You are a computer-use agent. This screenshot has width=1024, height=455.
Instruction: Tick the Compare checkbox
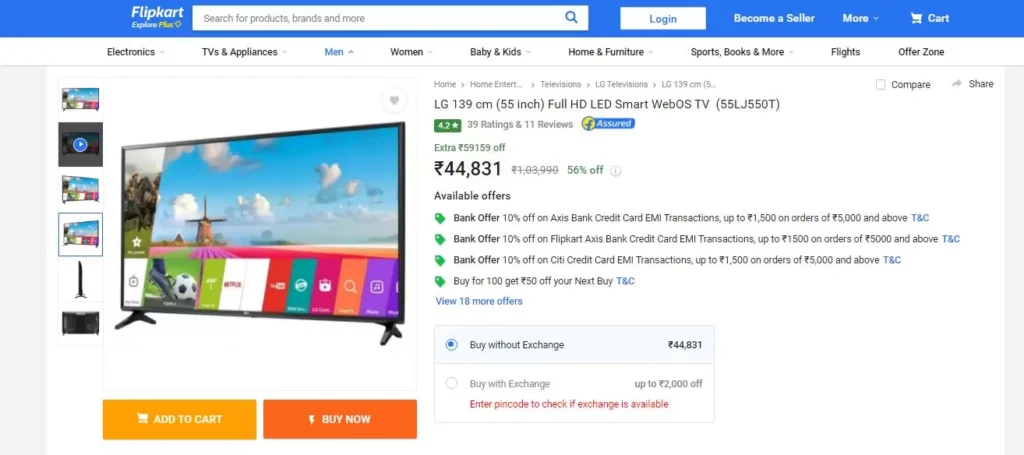(880, 84)
